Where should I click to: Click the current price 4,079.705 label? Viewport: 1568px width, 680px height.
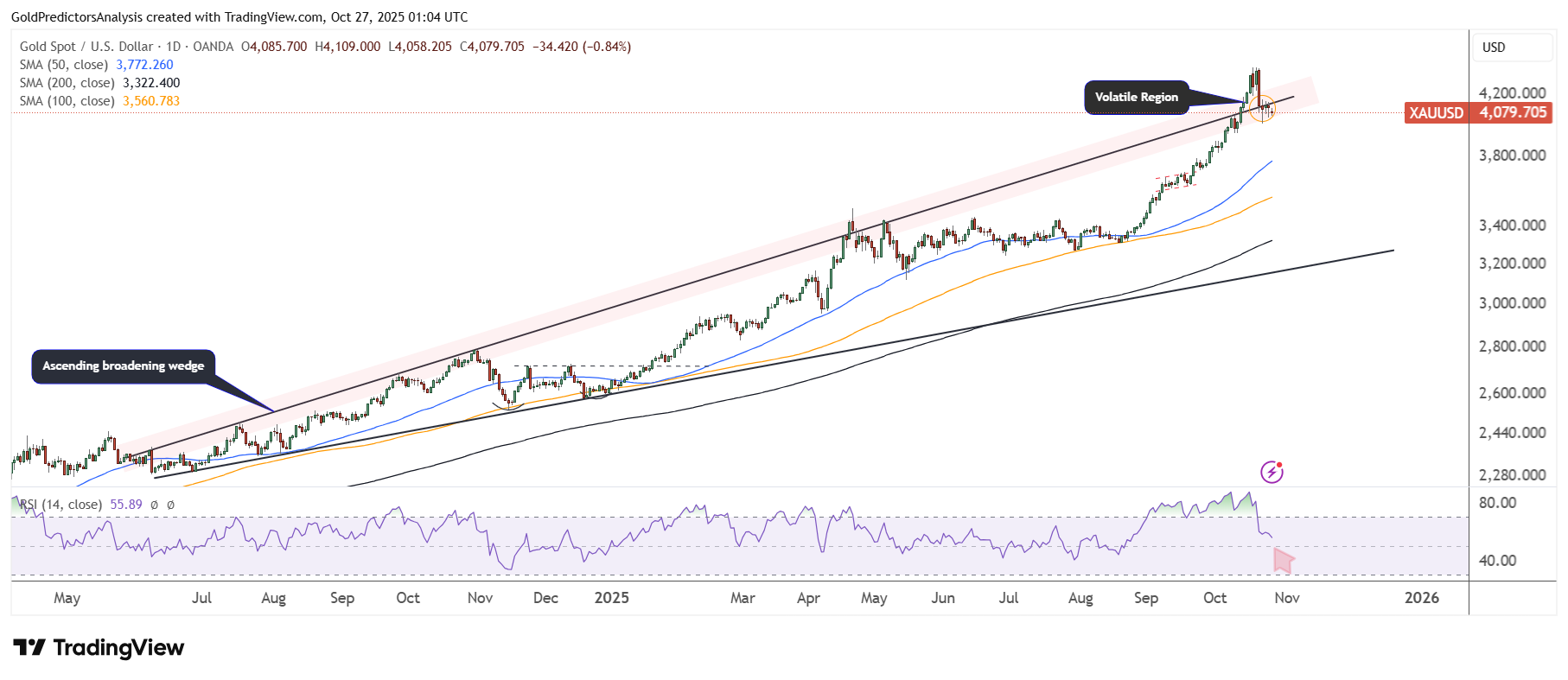click(x=1513, y=113)
